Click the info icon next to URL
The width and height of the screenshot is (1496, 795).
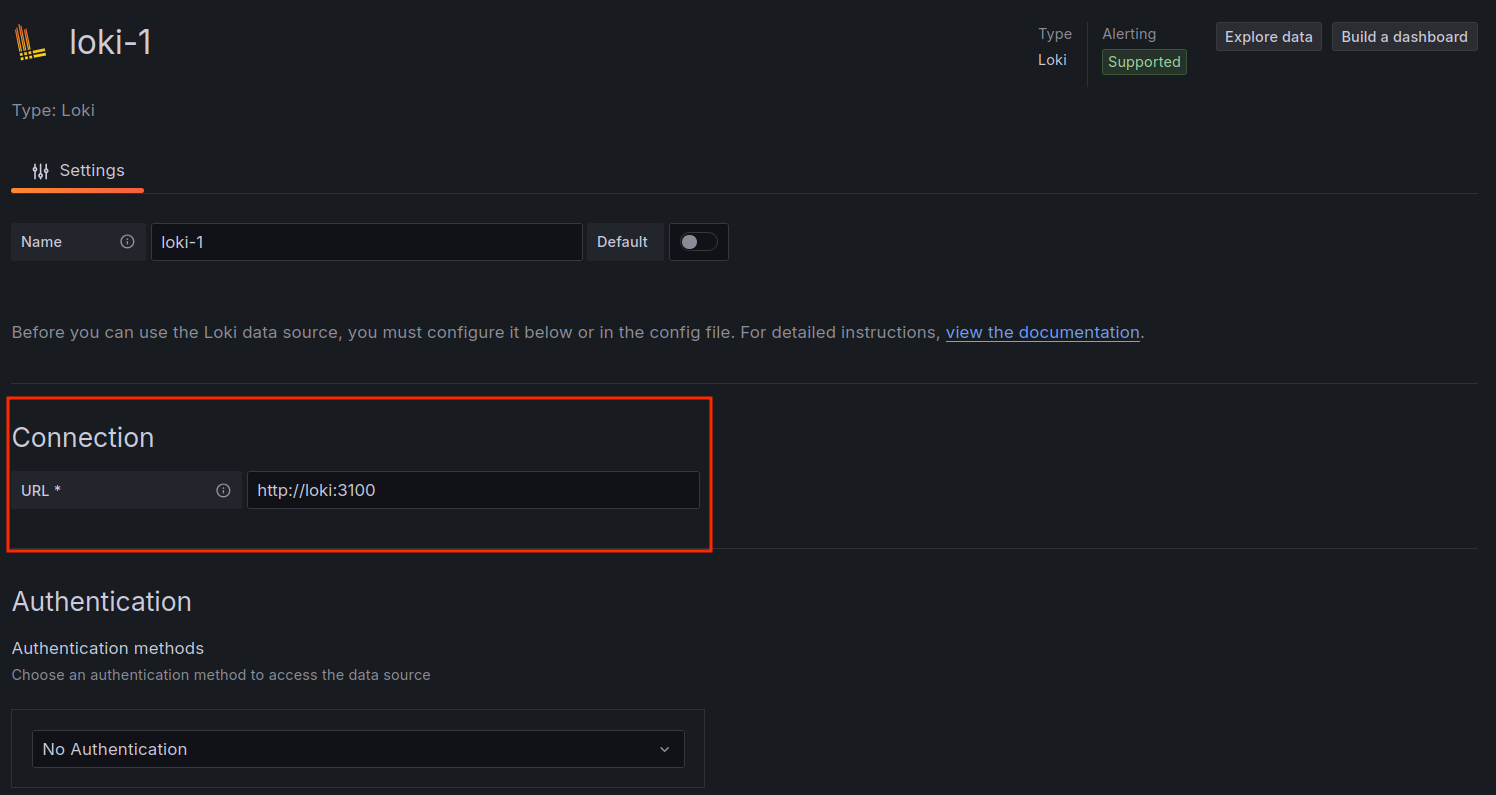tap(223, 490)
